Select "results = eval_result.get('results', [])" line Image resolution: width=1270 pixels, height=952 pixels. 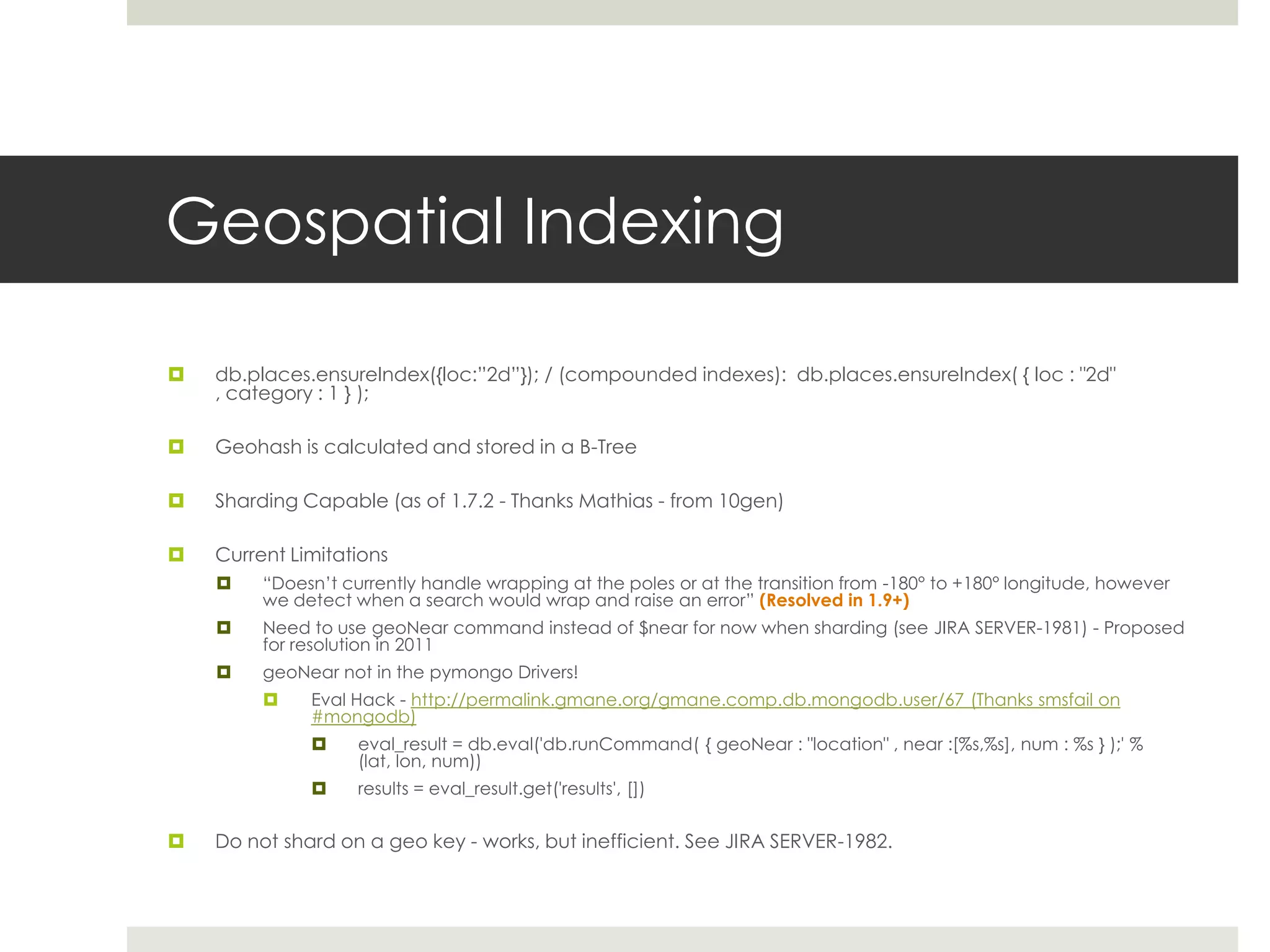click(501, 789)
